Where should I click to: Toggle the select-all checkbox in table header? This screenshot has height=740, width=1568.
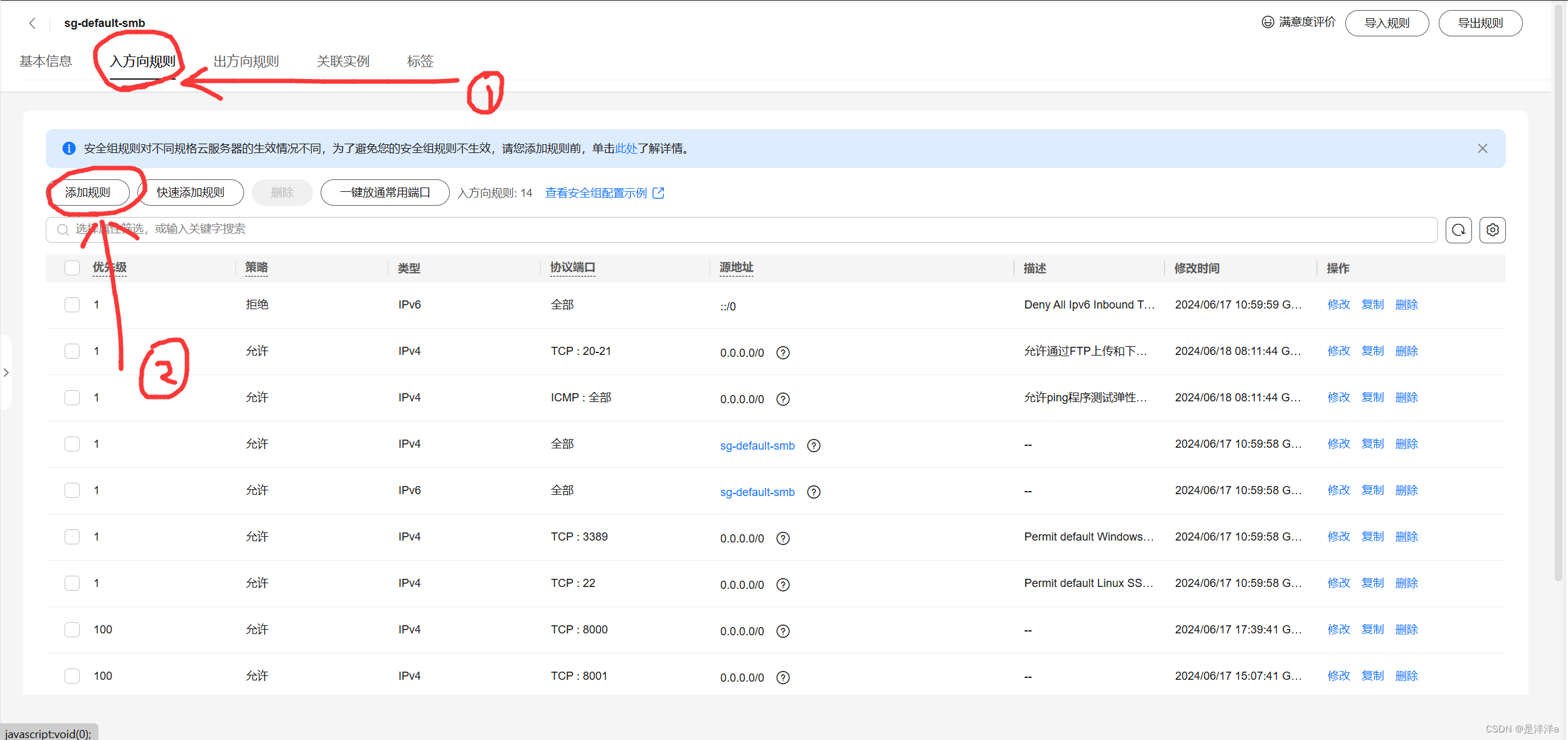pyautogui.click(x=72, y=268)
